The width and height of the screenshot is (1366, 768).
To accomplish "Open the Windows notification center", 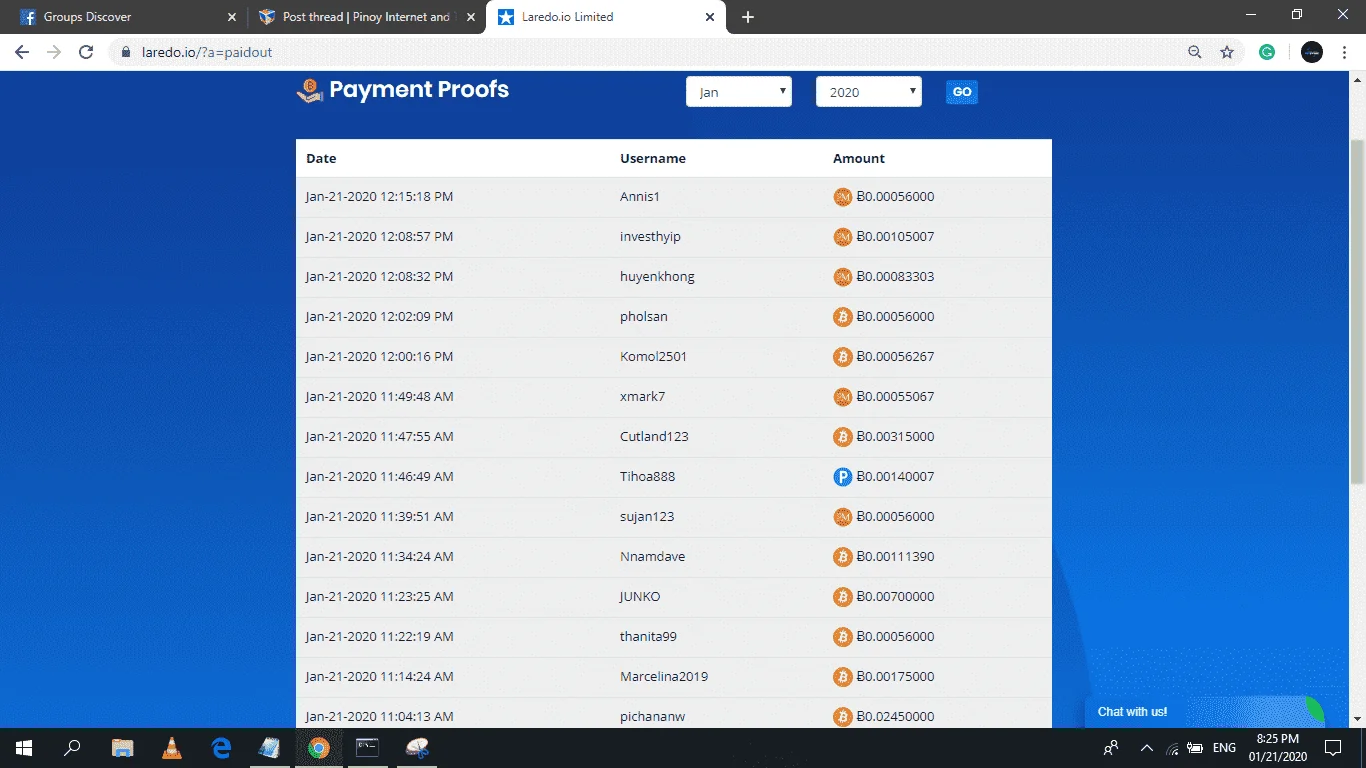I will tap(1333, 747).
